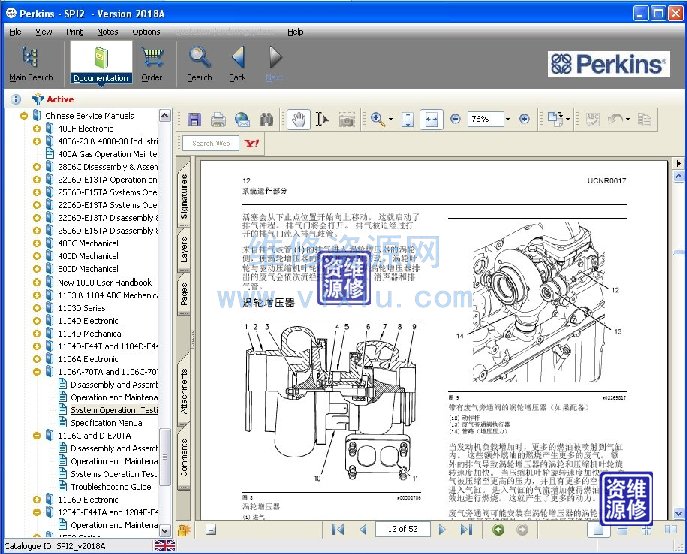Expand the New 1000 User Handbook node
The image size is (687, 554).
37,282
